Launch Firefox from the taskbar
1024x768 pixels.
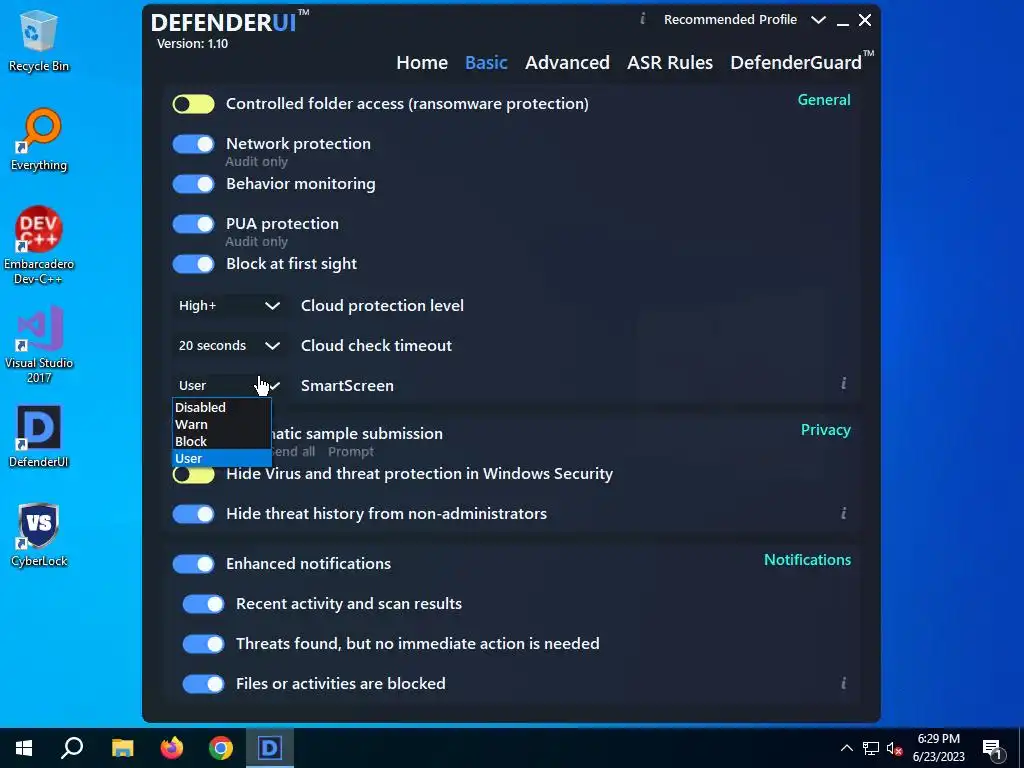point(172,748)
